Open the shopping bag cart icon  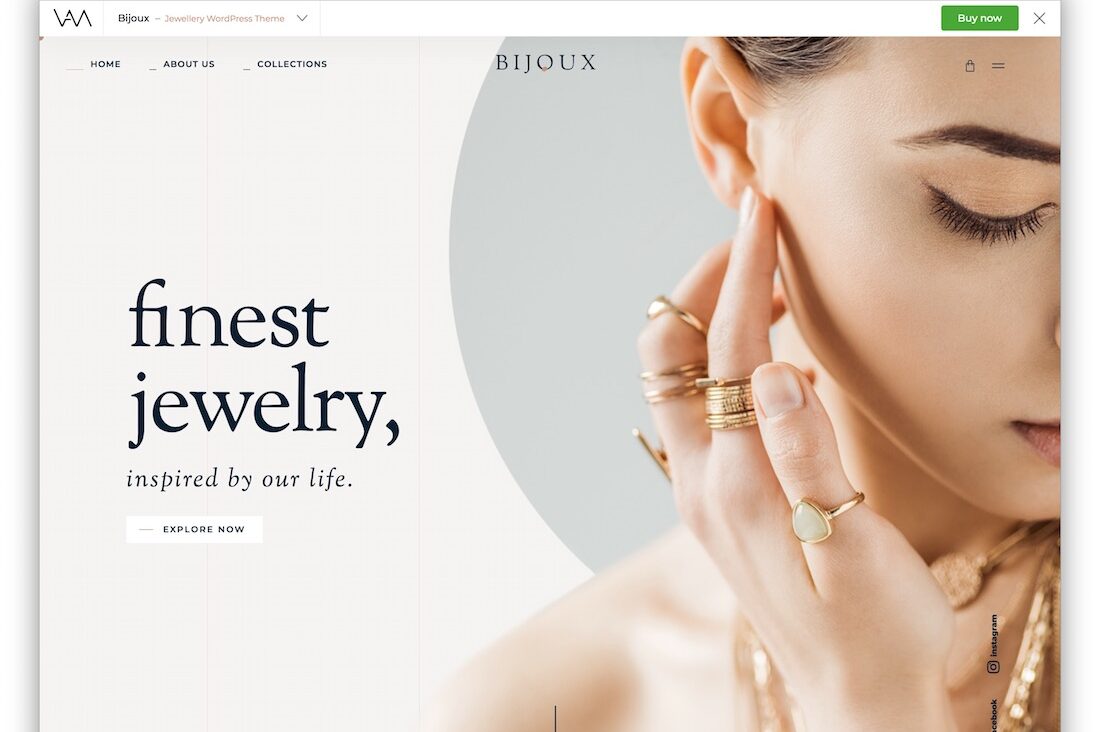click(970, 66)
